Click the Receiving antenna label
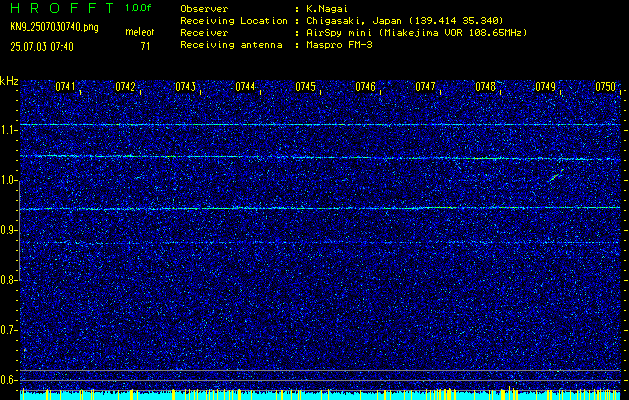Screen dimensions: 629x400 231,45
